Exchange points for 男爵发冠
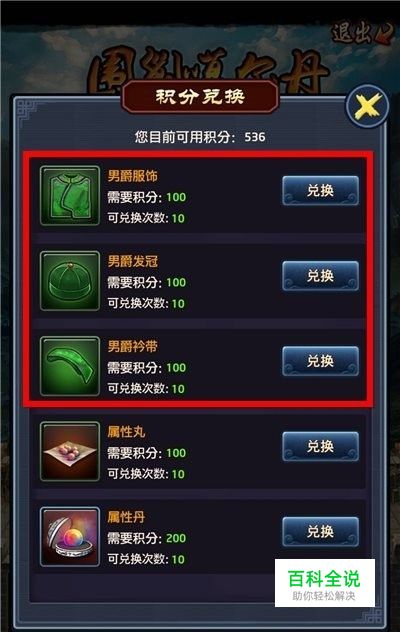 [321, 276]
